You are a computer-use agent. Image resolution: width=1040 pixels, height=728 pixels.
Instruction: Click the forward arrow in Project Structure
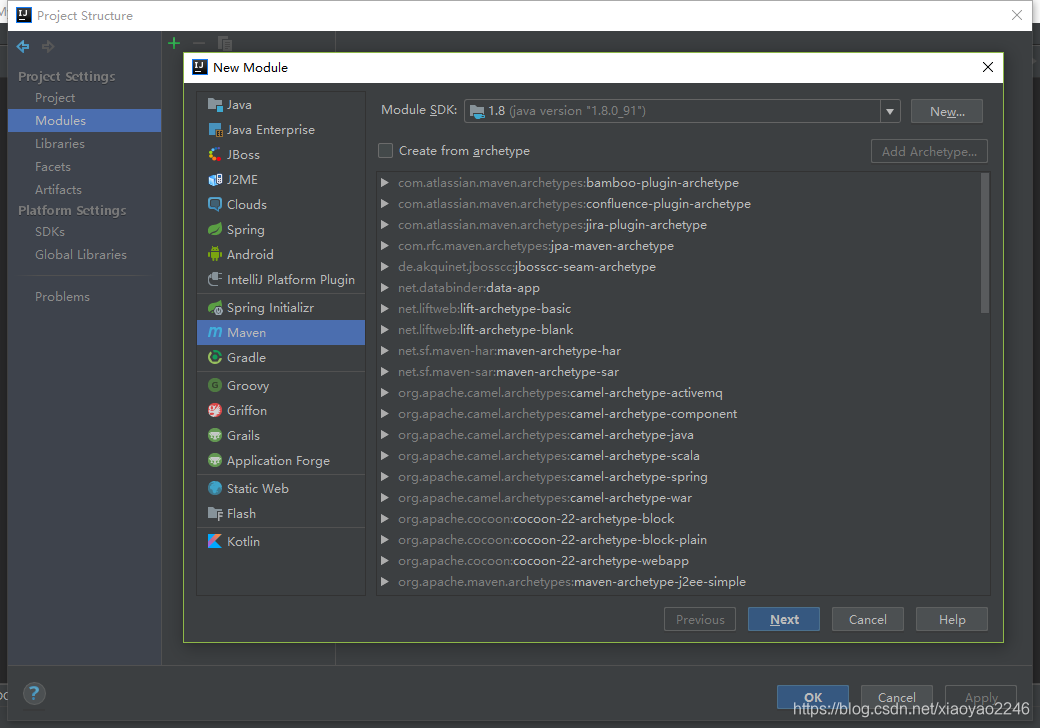(x=48, y=46)
